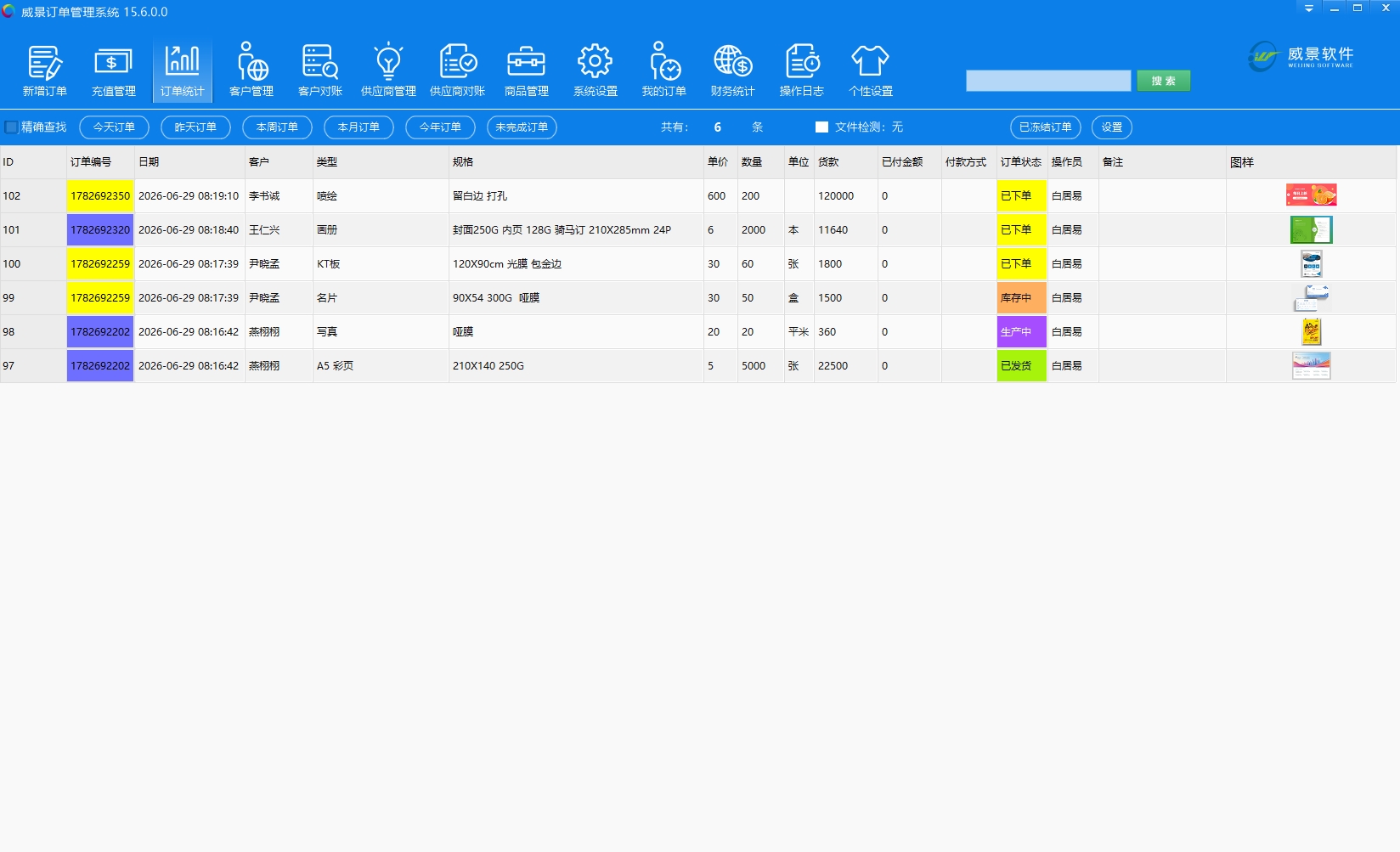Viewport: 1400px width, 852px height.
Task: Select the 订单统计 order statistics icon
Action: coord(182,71)
